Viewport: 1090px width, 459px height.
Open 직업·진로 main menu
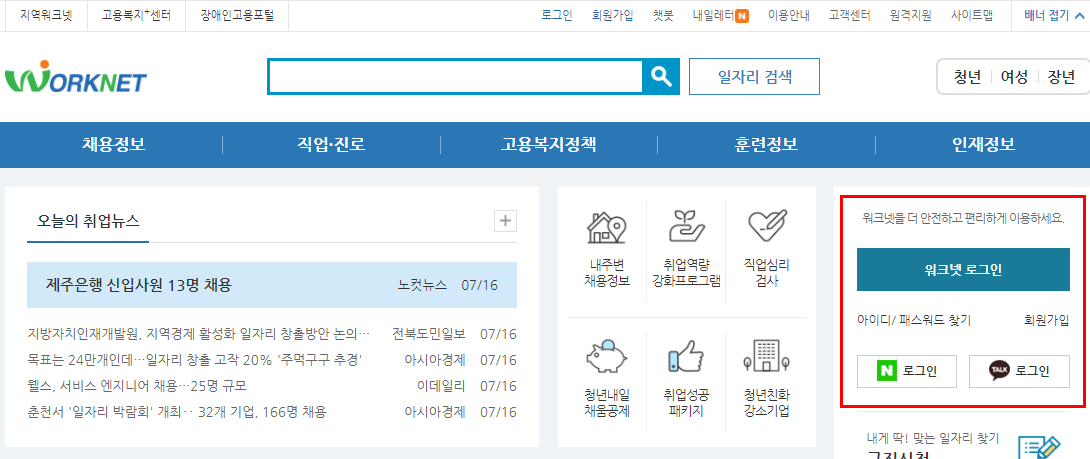(331, 145)
